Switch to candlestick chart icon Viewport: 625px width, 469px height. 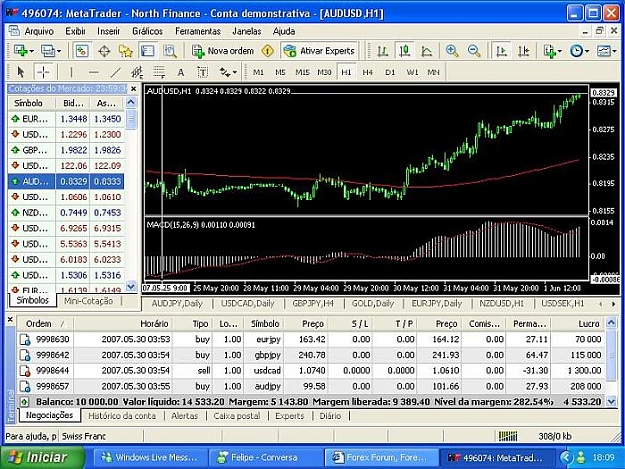405,51
